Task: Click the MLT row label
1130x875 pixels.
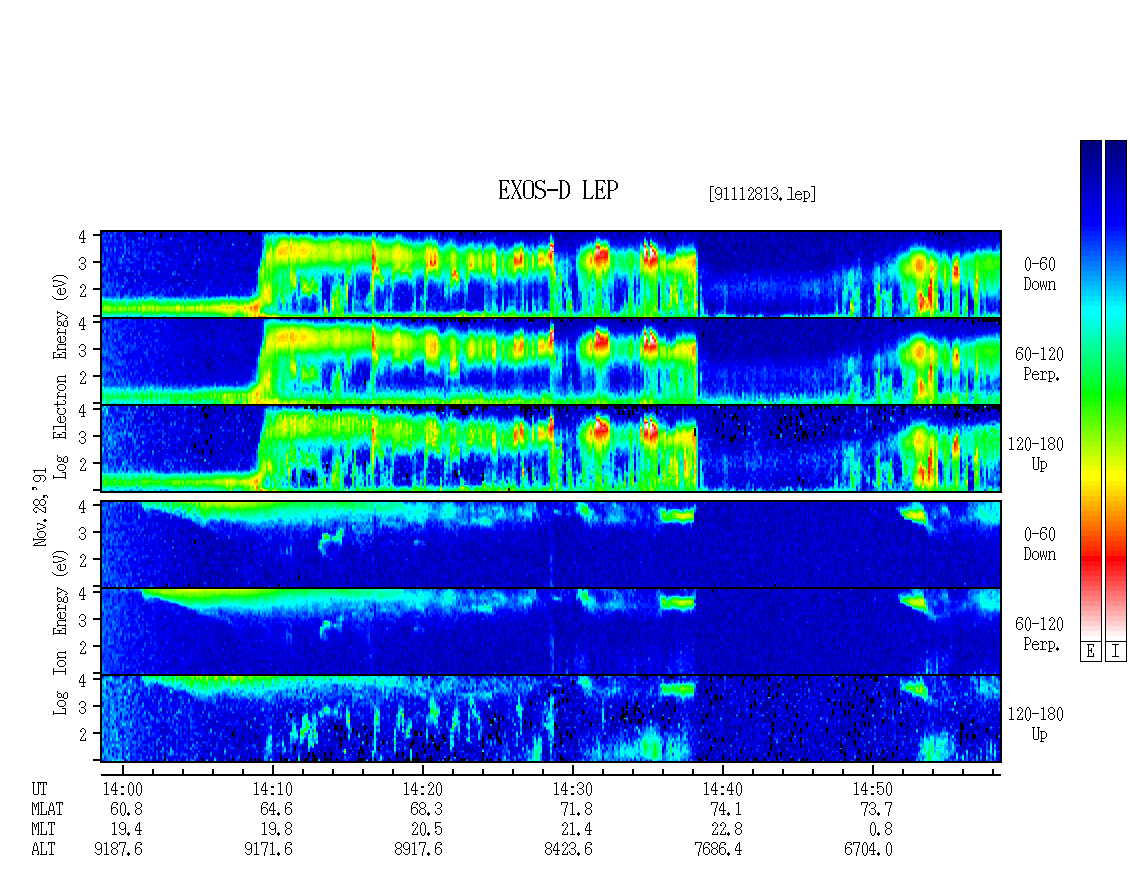Action: pyautogui.click(x=43, y=830)
